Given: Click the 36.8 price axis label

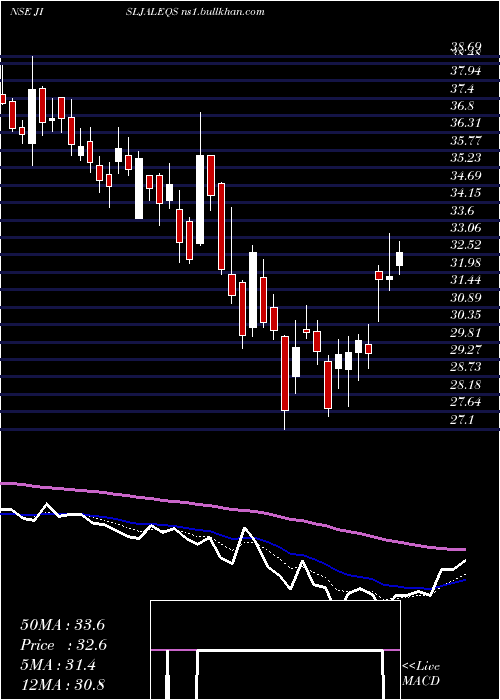Looking at the screenshot, I should coord(462,106).
